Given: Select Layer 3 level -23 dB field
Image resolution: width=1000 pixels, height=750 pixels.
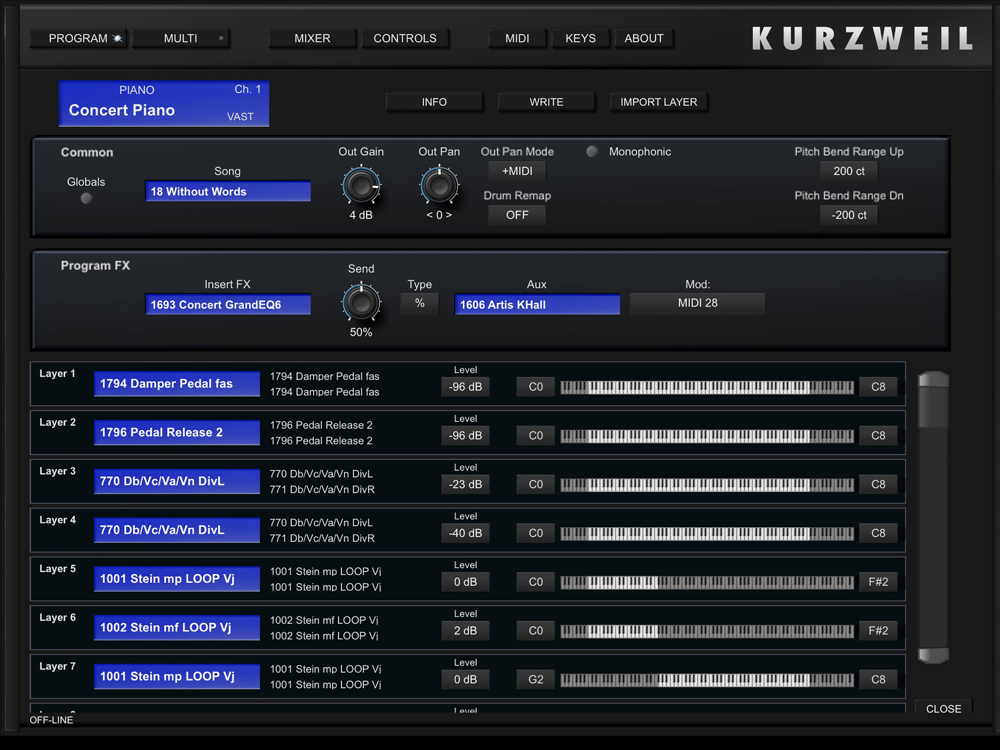Looking at the screenshot, I should pyautogui.click(x=466, y=484).
